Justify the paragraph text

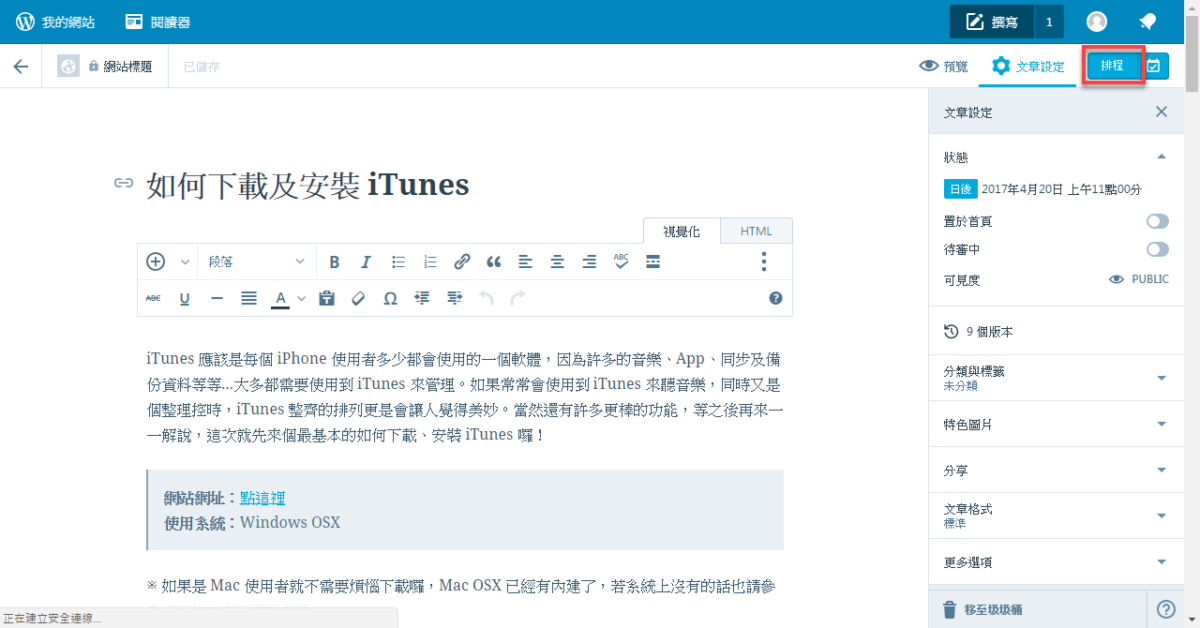pyautogui.click(x=249, y=298)
